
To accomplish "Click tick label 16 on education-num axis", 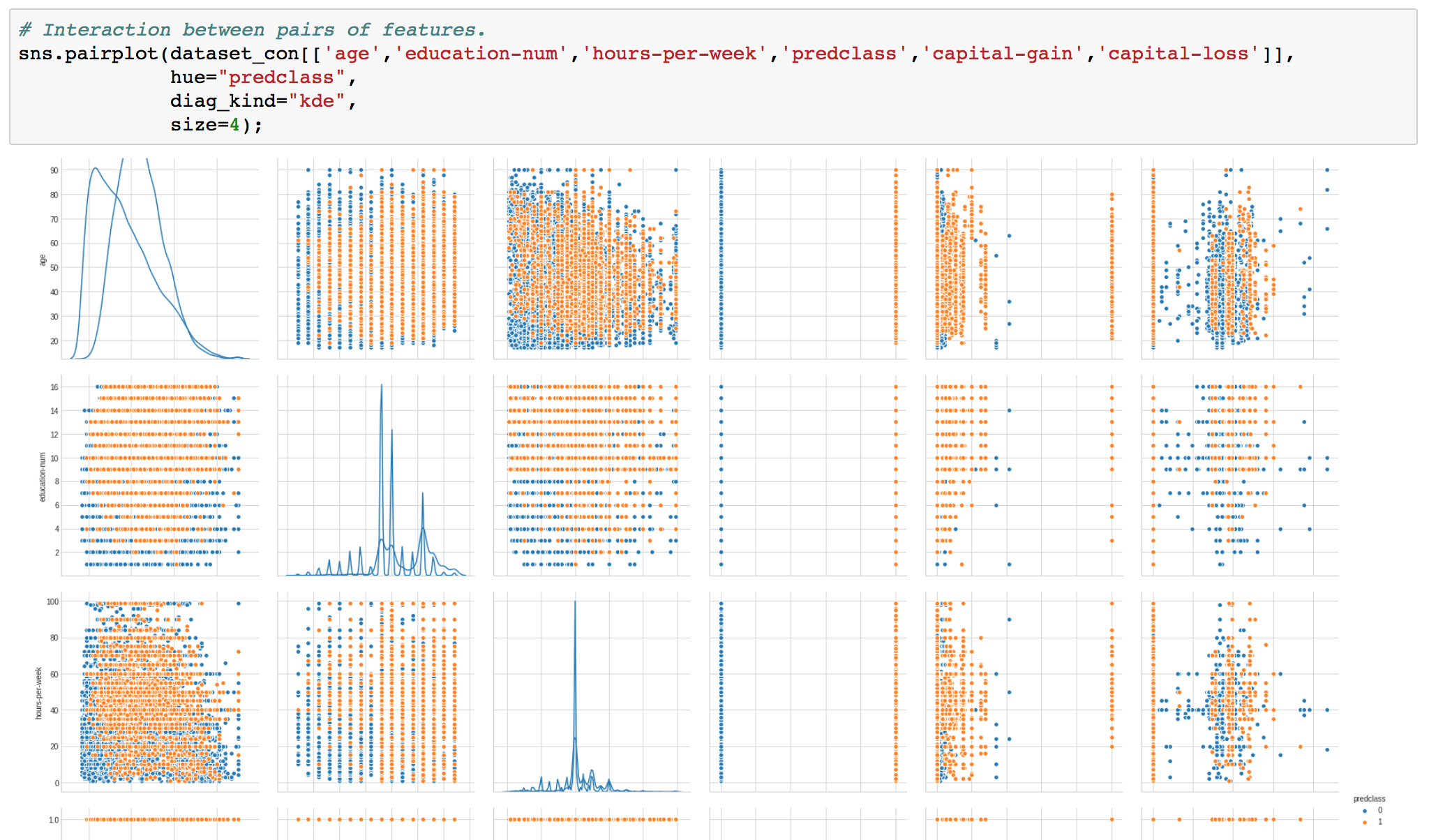I will (x=54, y=387).
